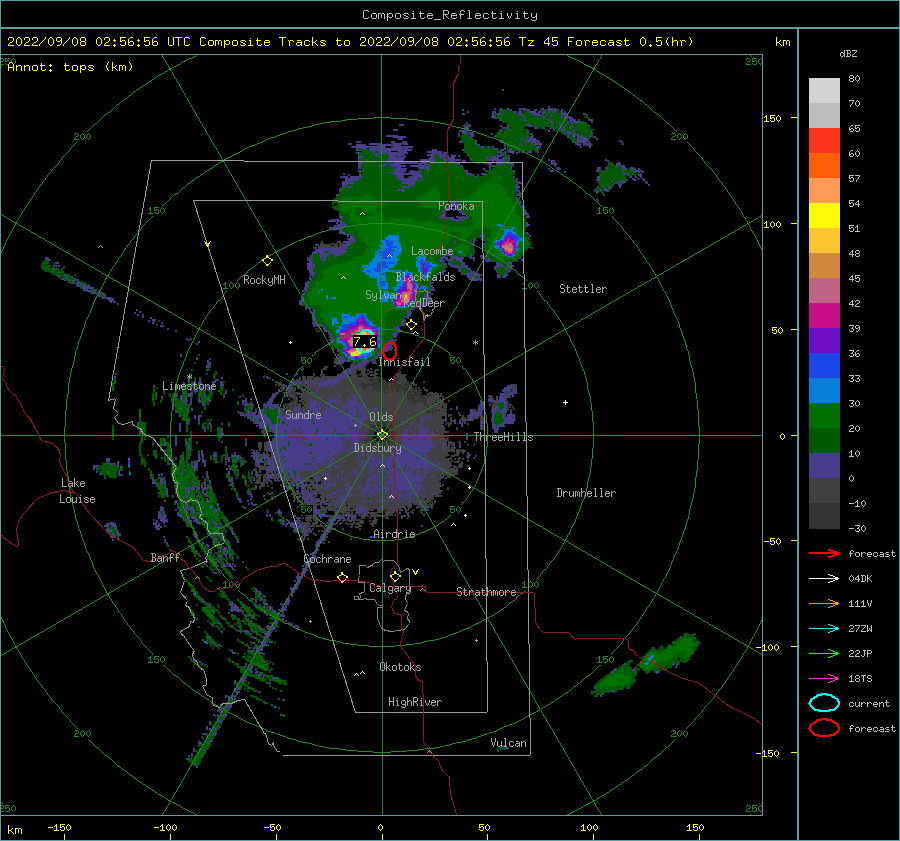Click the Ponoka city label

[456, 206]
